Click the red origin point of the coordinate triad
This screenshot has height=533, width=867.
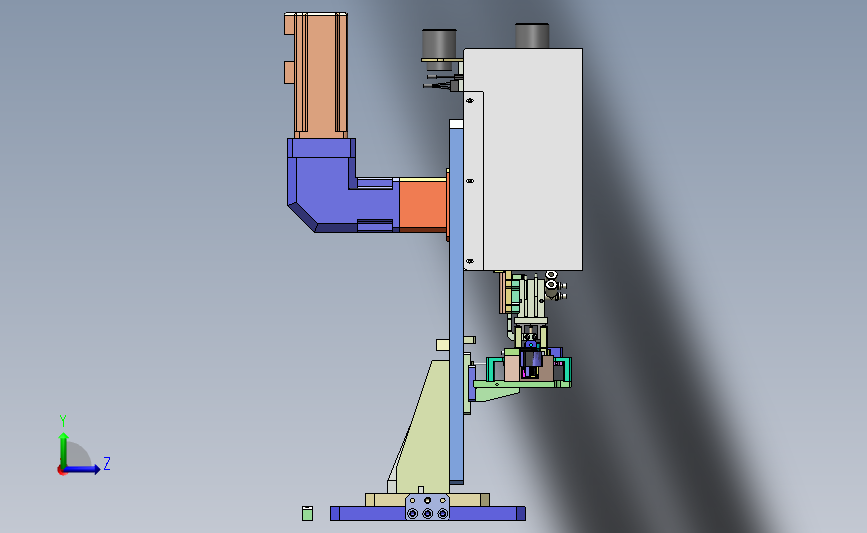pos(61,471)
